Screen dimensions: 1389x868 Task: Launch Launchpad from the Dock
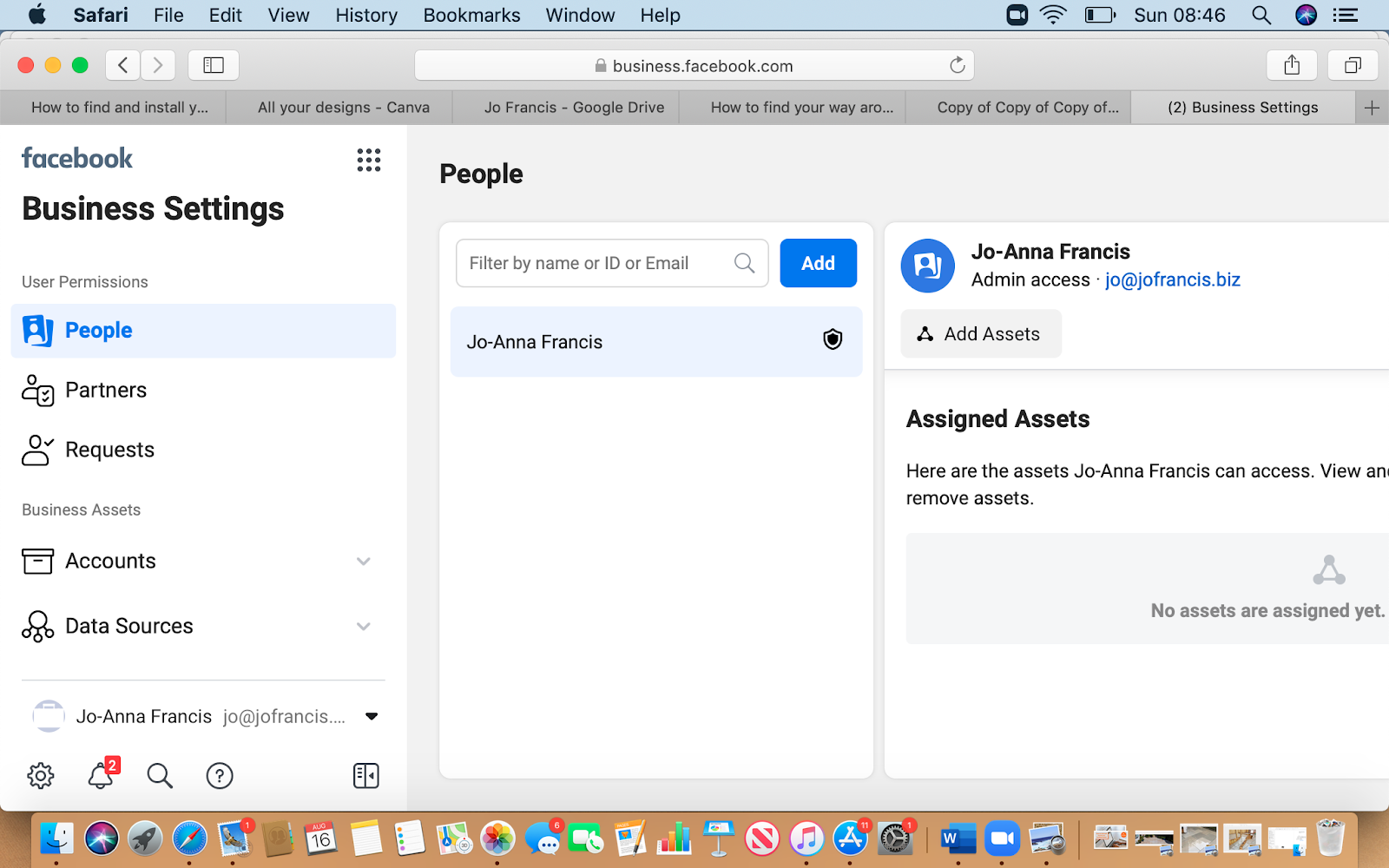(145, 838)
